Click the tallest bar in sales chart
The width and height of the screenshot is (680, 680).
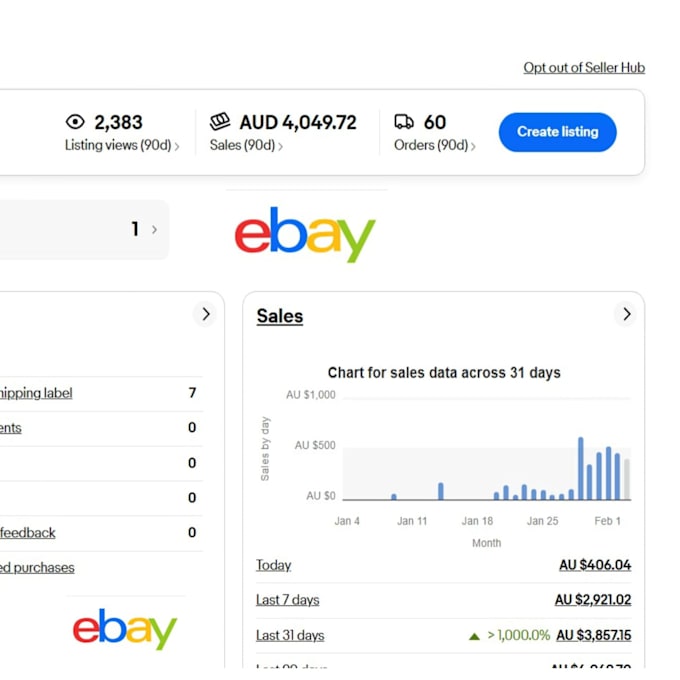pyautogui.click(x=581, y=469)
